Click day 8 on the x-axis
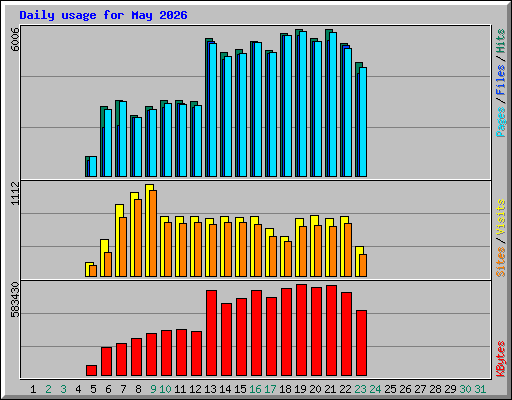Image resolution: width=512 pixels, height=400 pixels. point(138,389)
